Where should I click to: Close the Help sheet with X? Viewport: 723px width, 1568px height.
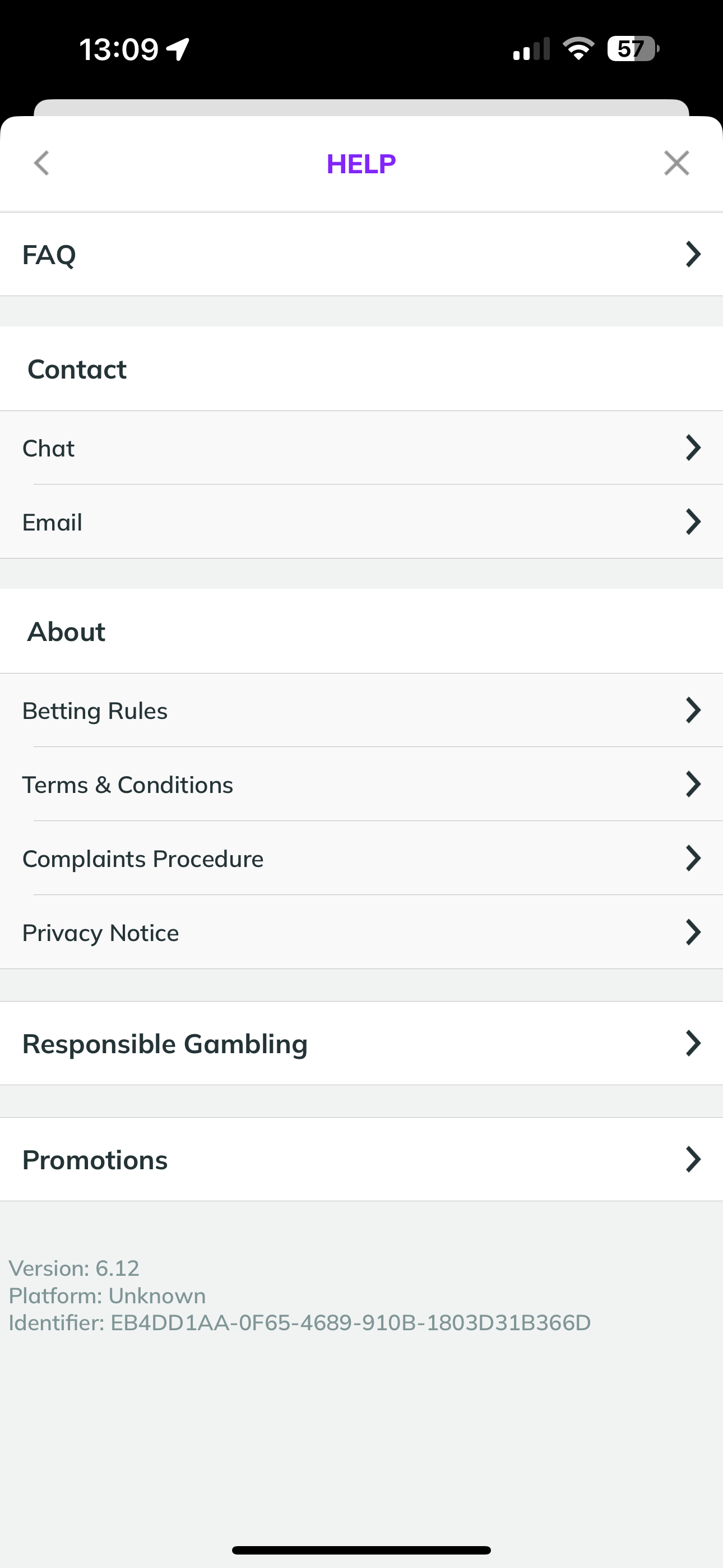tap(676, 163)
